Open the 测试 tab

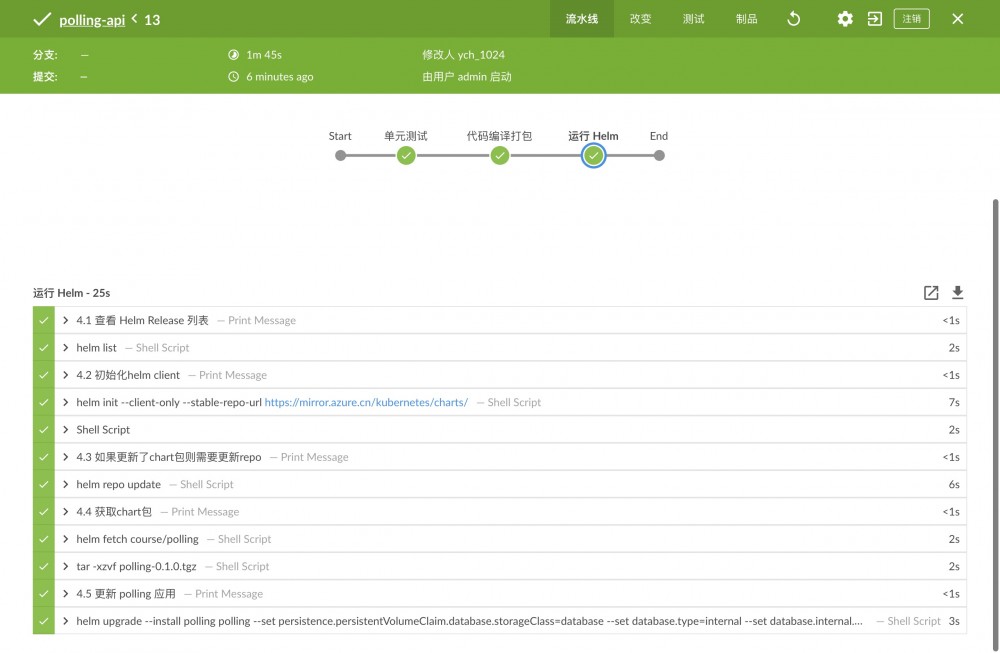pyautogui.click(x=694, y=19)
